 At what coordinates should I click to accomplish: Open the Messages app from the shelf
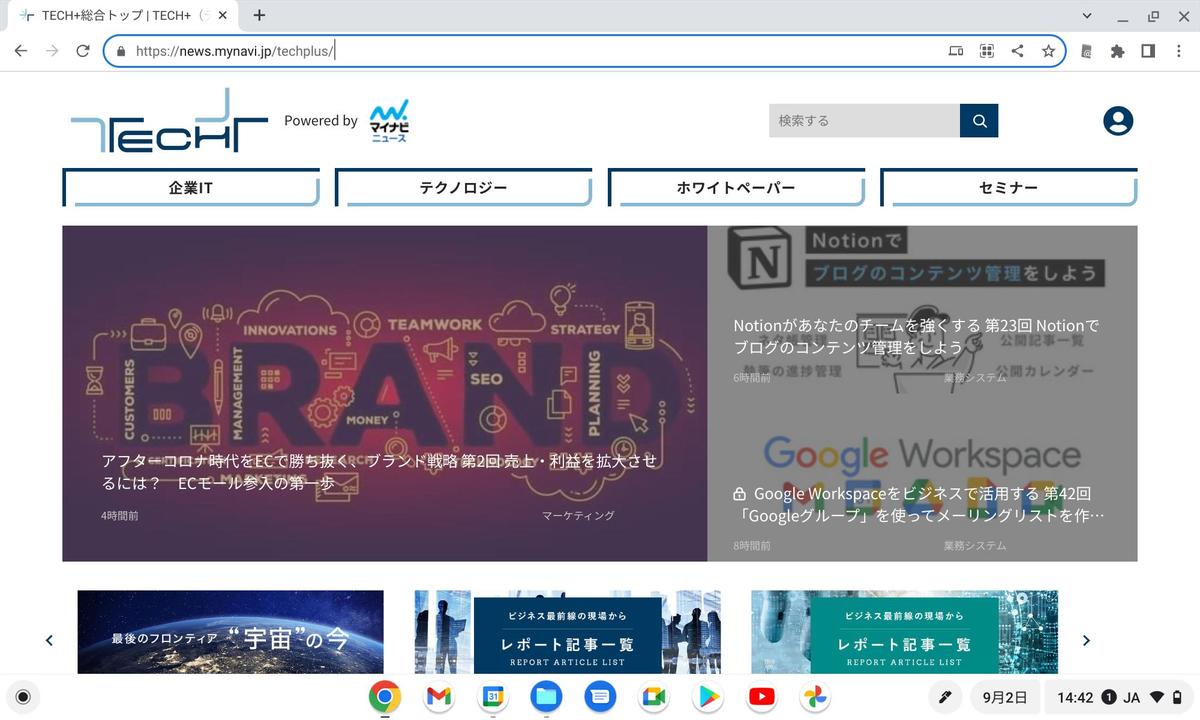[600, 697]
